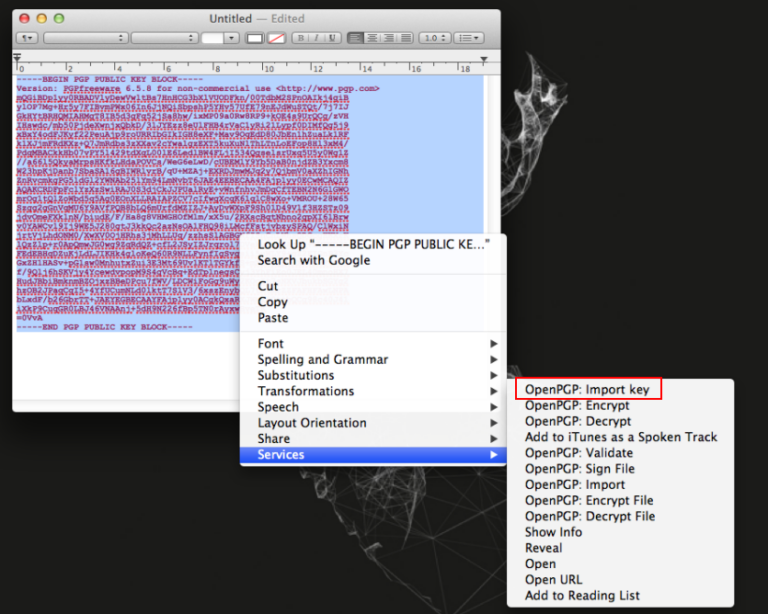Viewport: 768px width, 614px height.
Task: Select Look Up in the context menu
Action: pyautogui.click(x=373, y=244)
